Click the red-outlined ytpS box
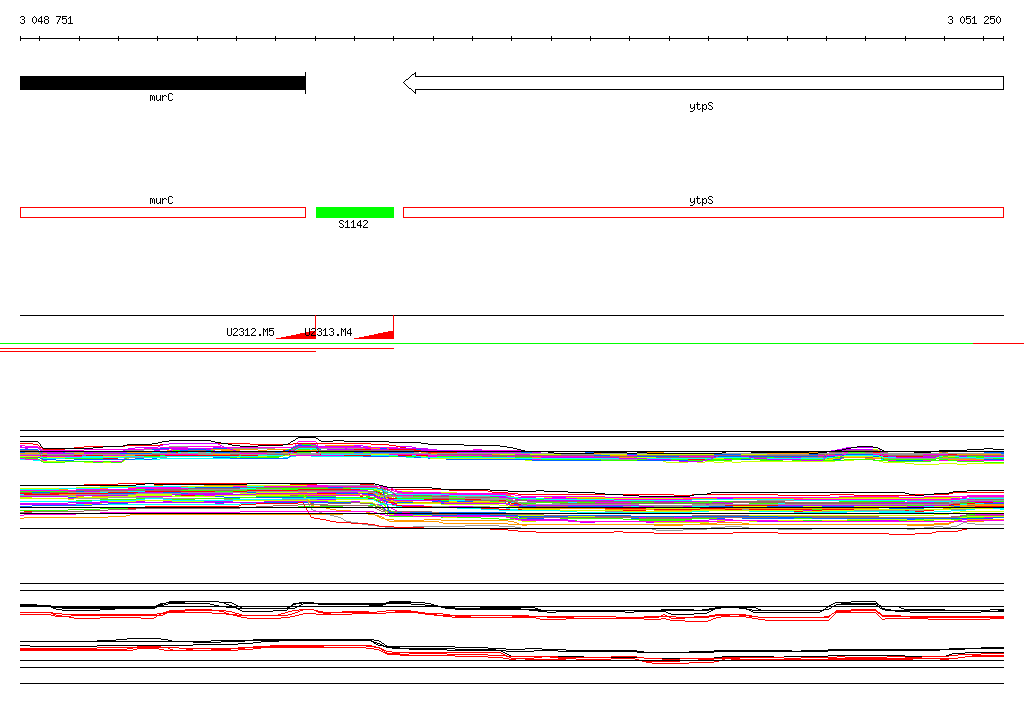Screen dimensions: 1024x714 coord(703,212)
